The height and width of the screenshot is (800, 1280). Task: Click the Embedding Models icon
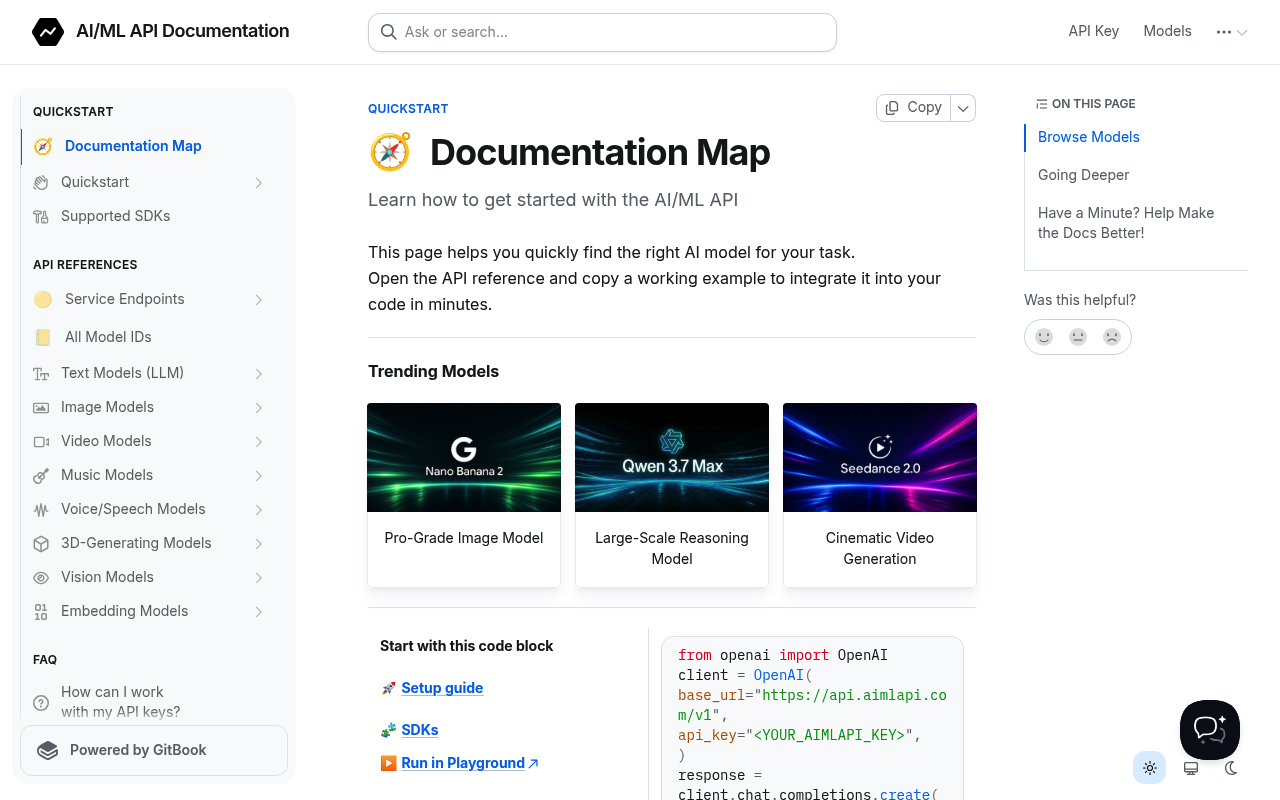point(41,611)
